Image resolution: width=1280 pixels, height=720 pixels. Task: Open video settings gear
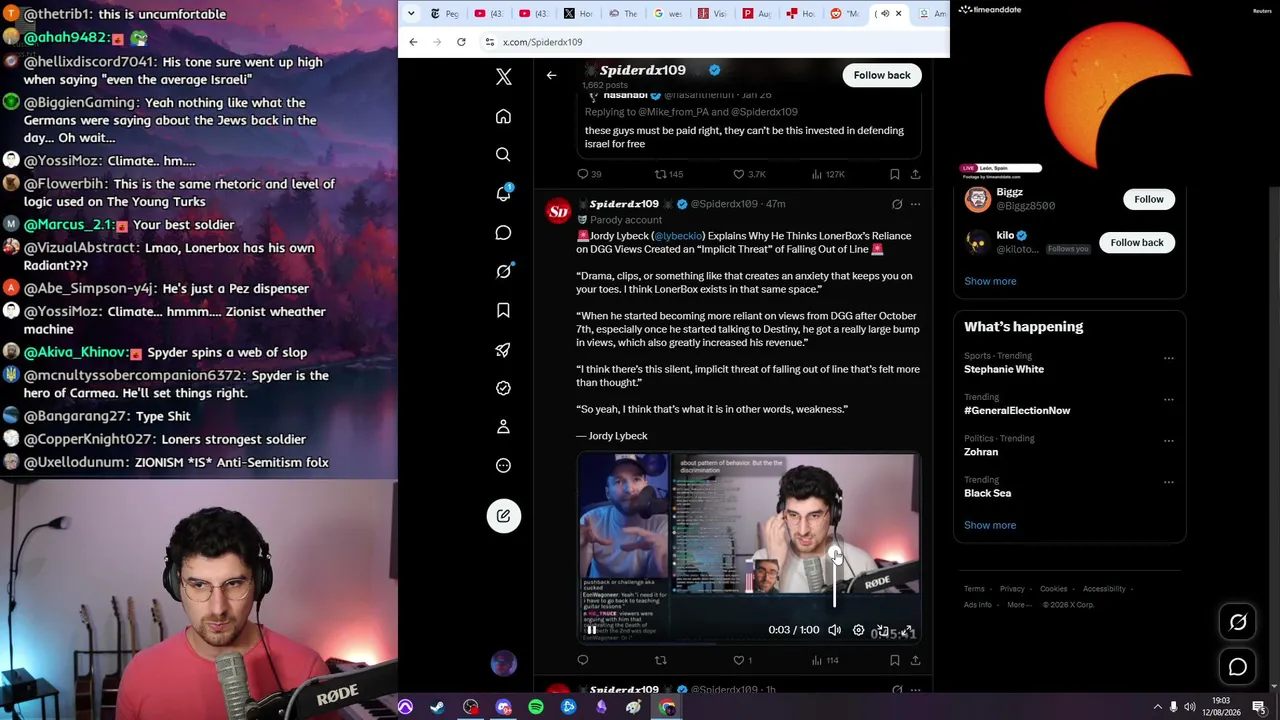(858, 630)
